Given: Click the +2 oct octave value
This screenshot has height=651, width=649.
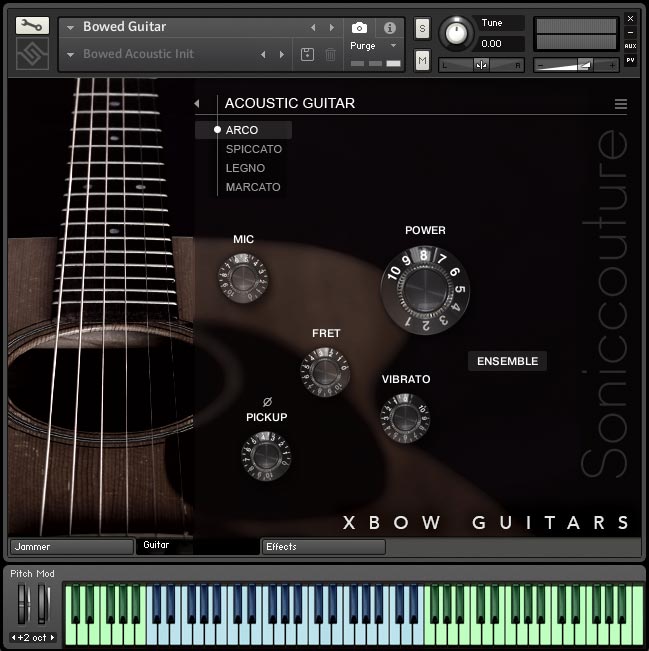Looking at the screenshot, I should pyautogui.click(x=32, y=637).
